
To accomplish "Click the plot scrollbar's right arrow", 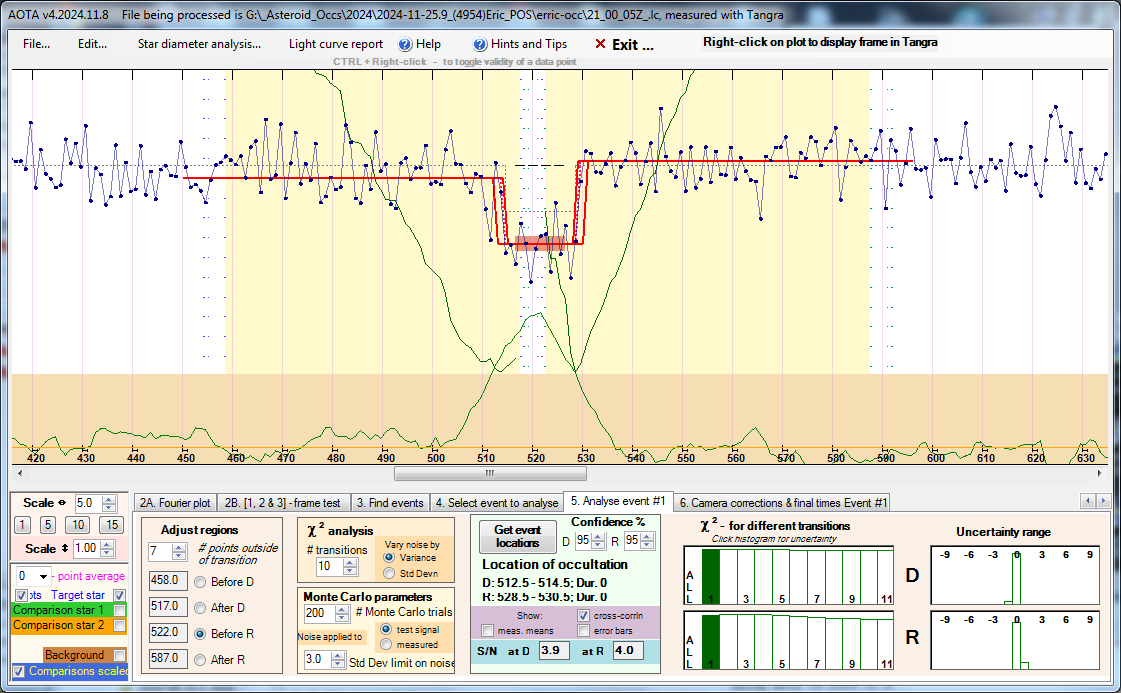I will pos(1104,473).
